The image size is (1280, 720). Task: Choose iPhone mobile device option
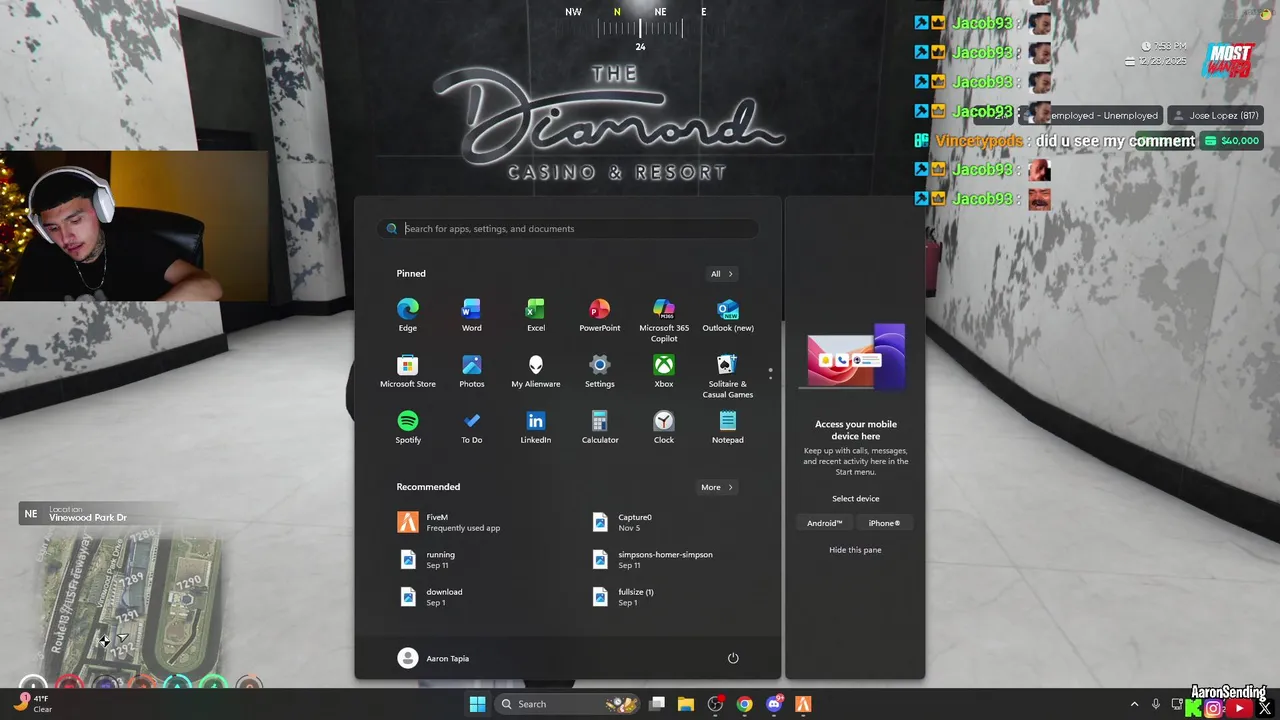tap(884, 523)
